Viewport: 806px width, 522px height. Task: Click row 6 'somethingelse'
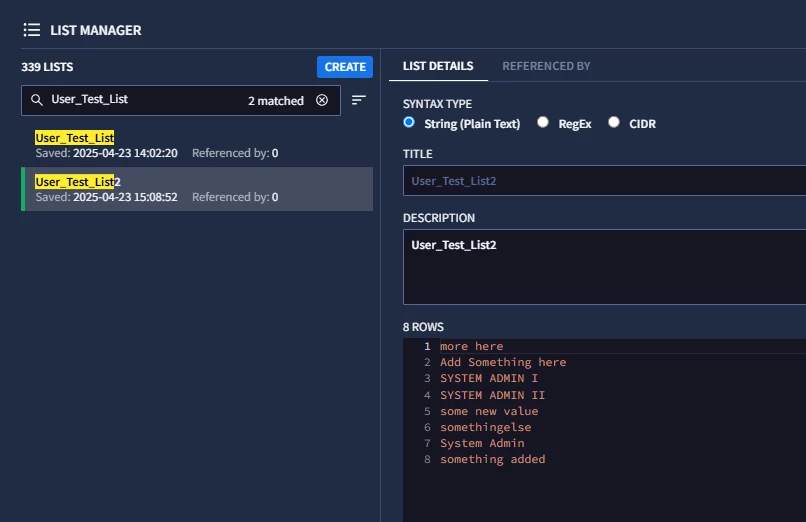(485, 427)
